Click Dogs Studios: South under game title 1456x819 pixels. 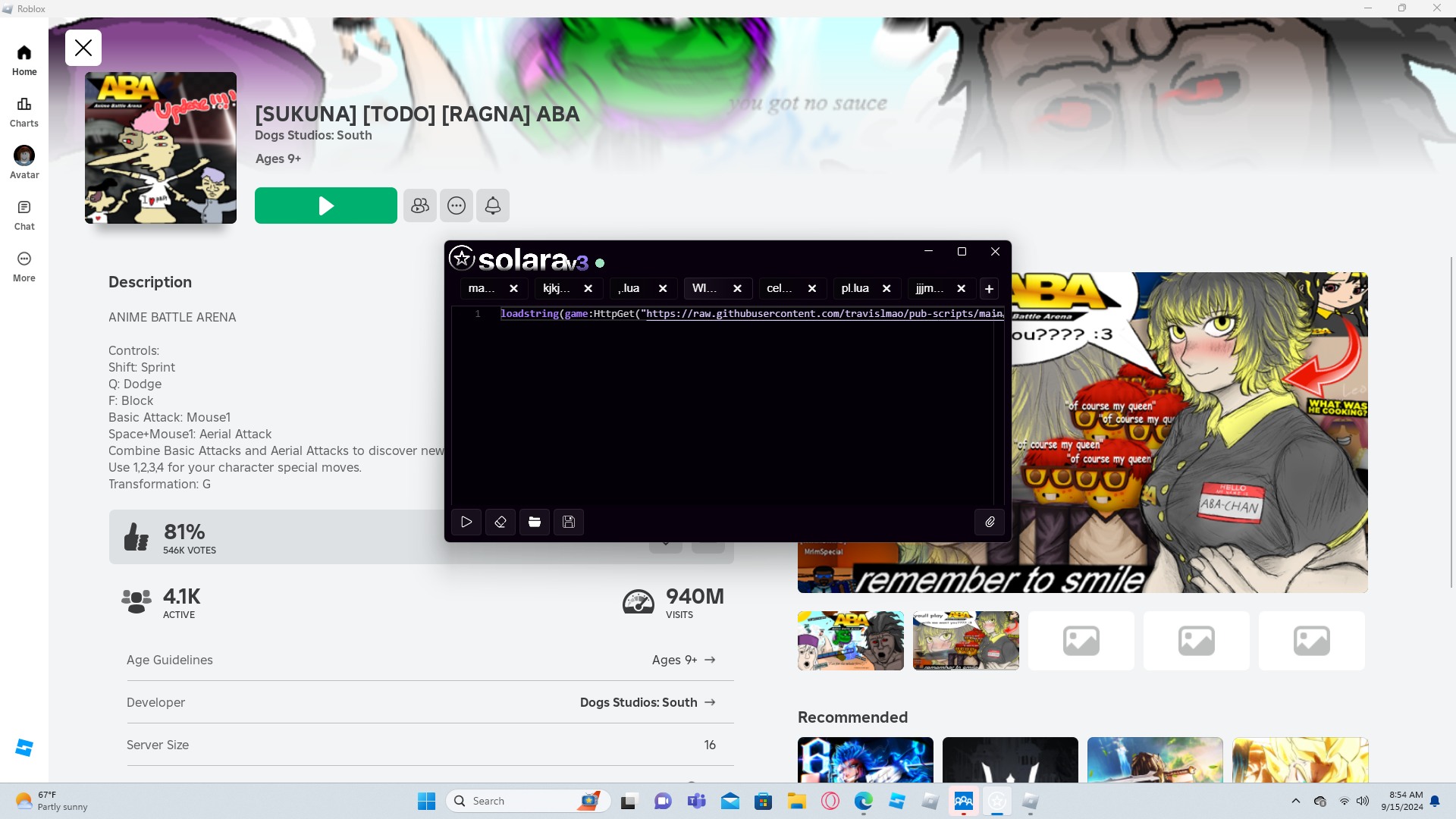click(313, 135)
